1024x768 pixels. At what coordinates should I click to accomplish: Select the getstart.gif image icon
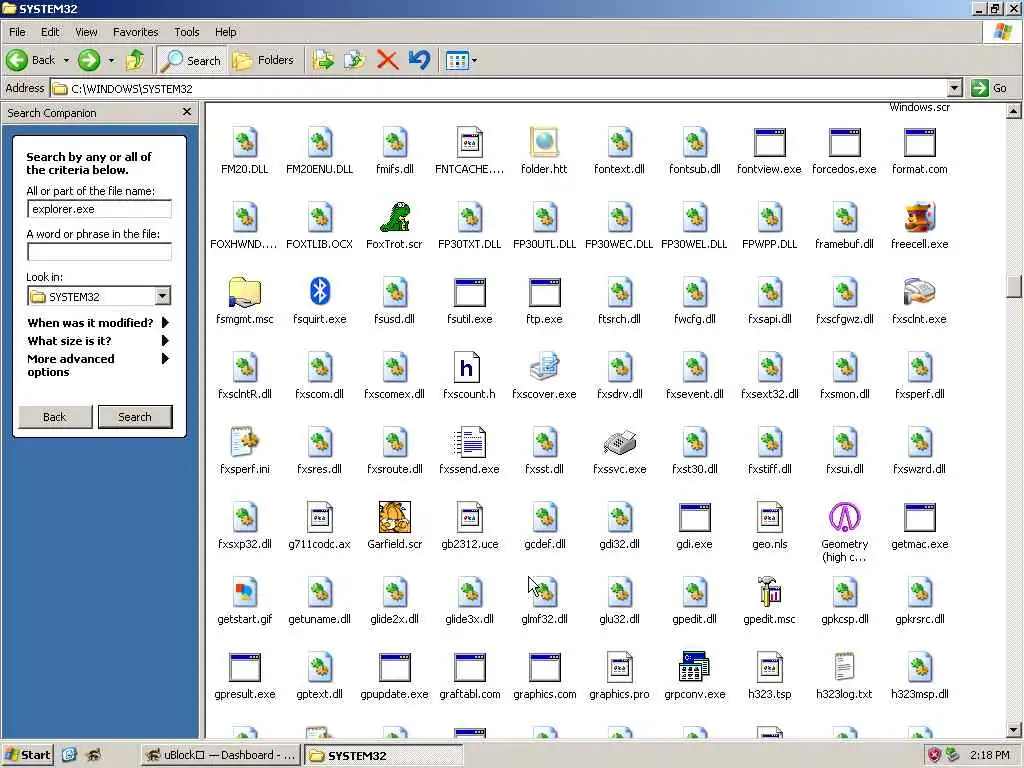tap(245, 592)
